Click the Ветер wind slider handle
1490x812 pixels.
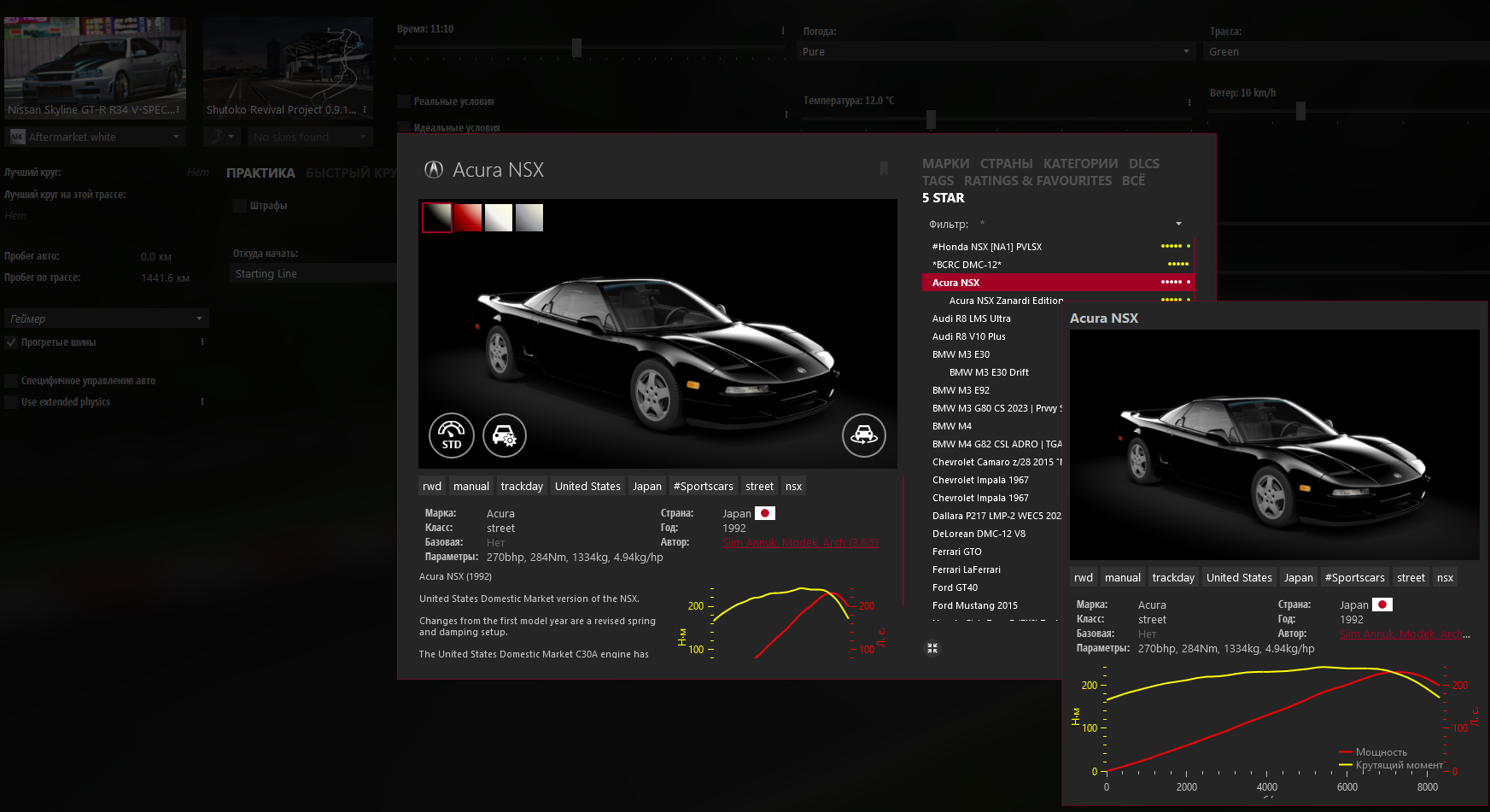(1300, 111)
